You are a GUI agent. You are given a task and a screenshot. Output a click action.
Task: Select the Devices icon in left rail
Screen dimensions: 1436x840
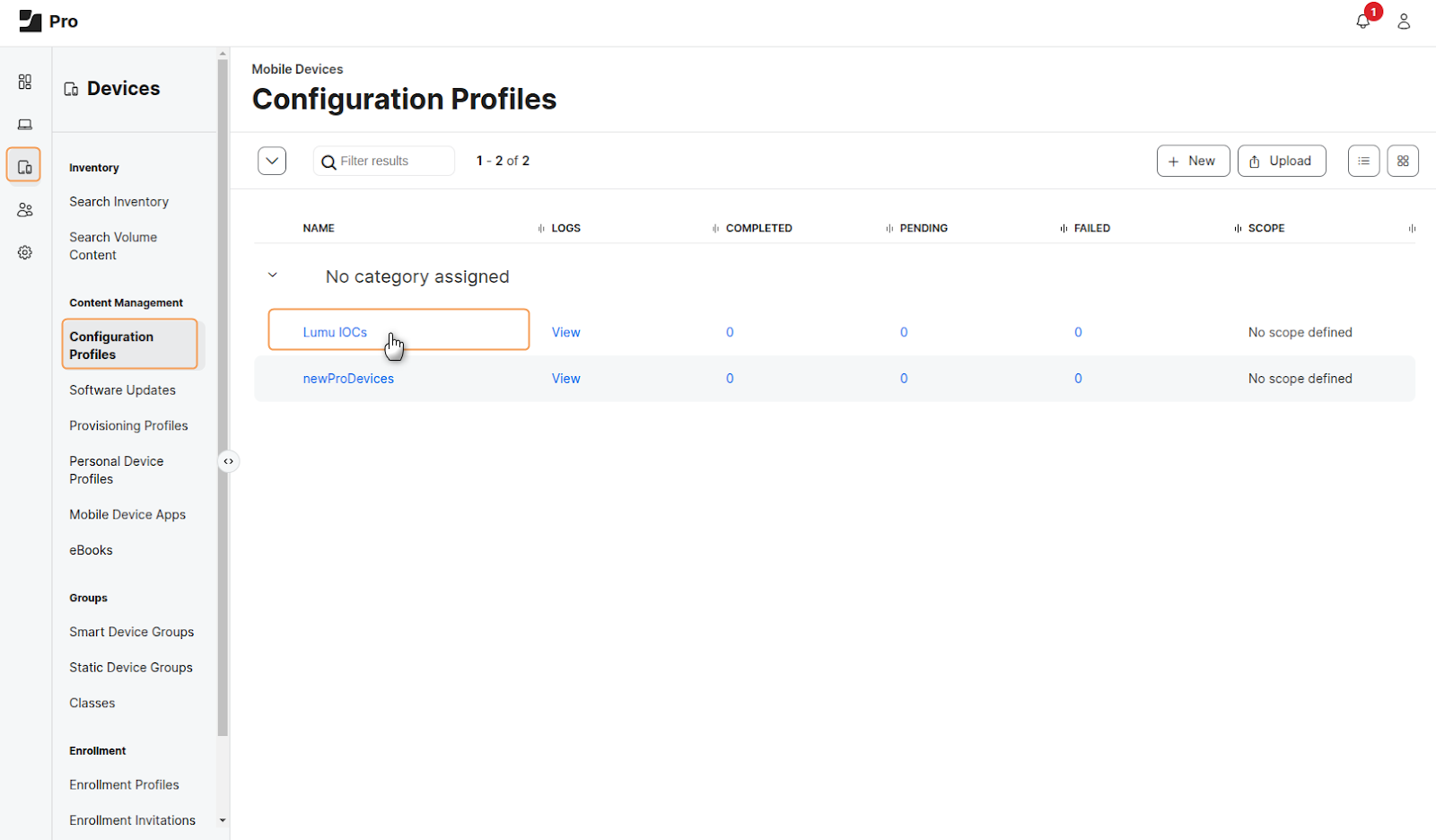click(24, 166)
